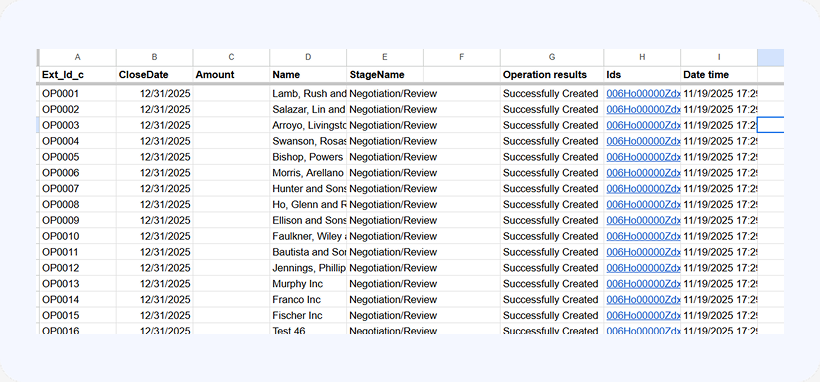Select cell OP0012
This screenshot has height=382, width=820.
point(77,268)
